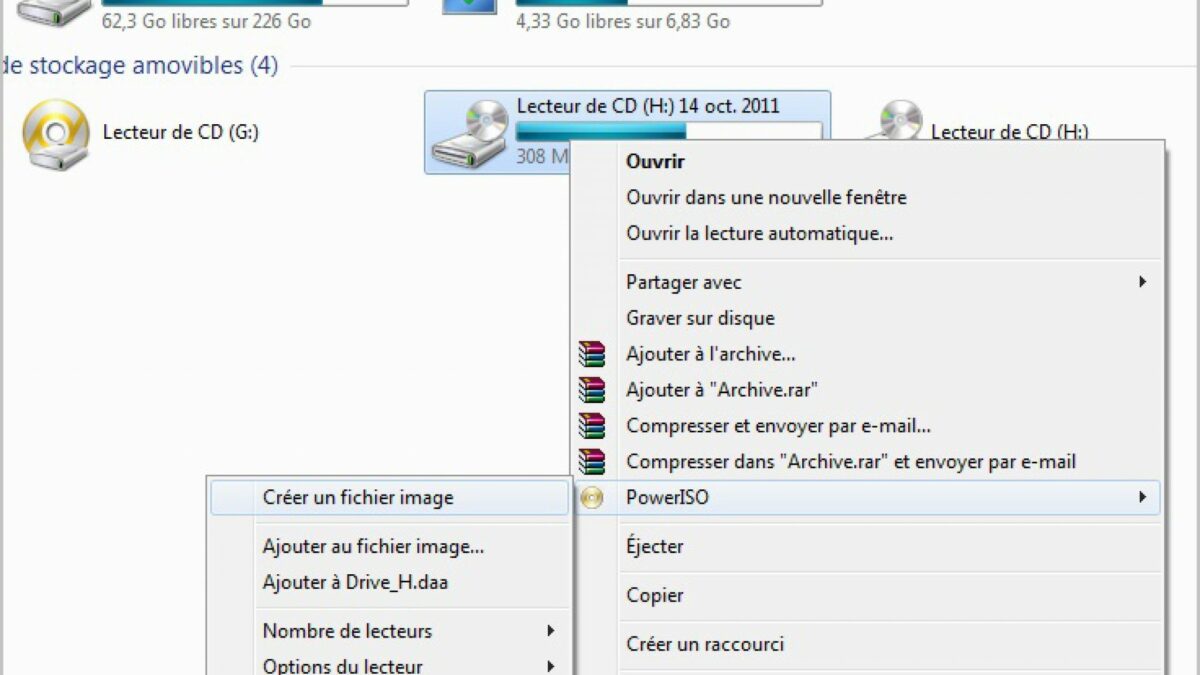Select Ouvrir in the context menu

point(655,161)
